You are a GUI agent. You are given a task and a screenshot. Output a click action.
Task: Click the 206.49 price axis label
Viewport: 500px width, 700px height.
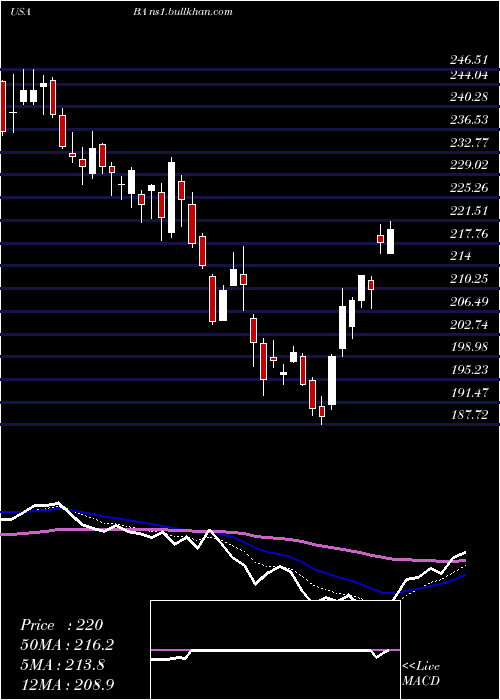pos(468,302)
